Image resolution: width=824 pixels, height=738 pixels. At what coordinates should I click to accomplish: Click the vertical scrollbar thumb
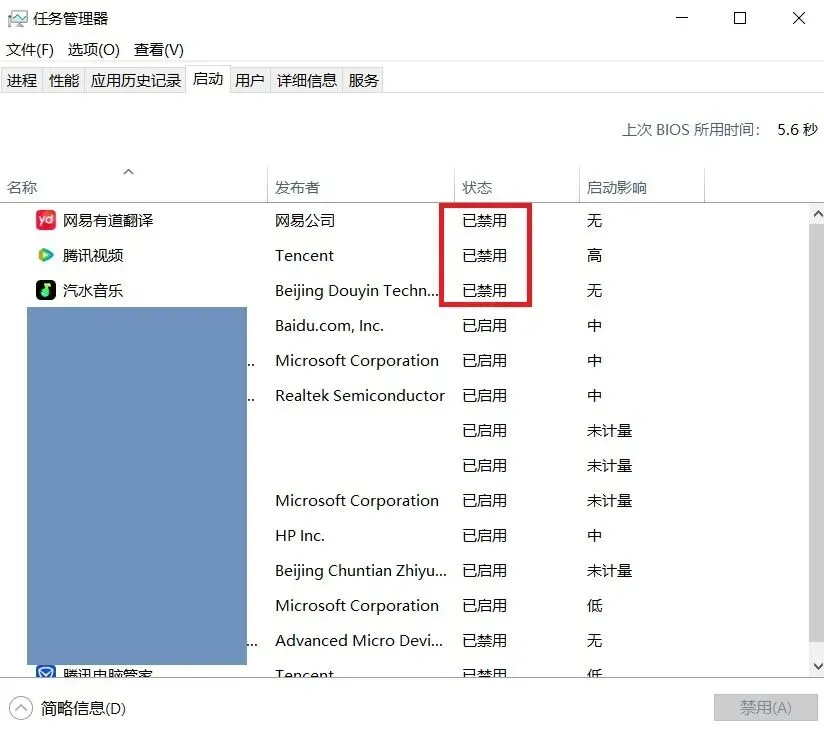(x=817, y=433)
